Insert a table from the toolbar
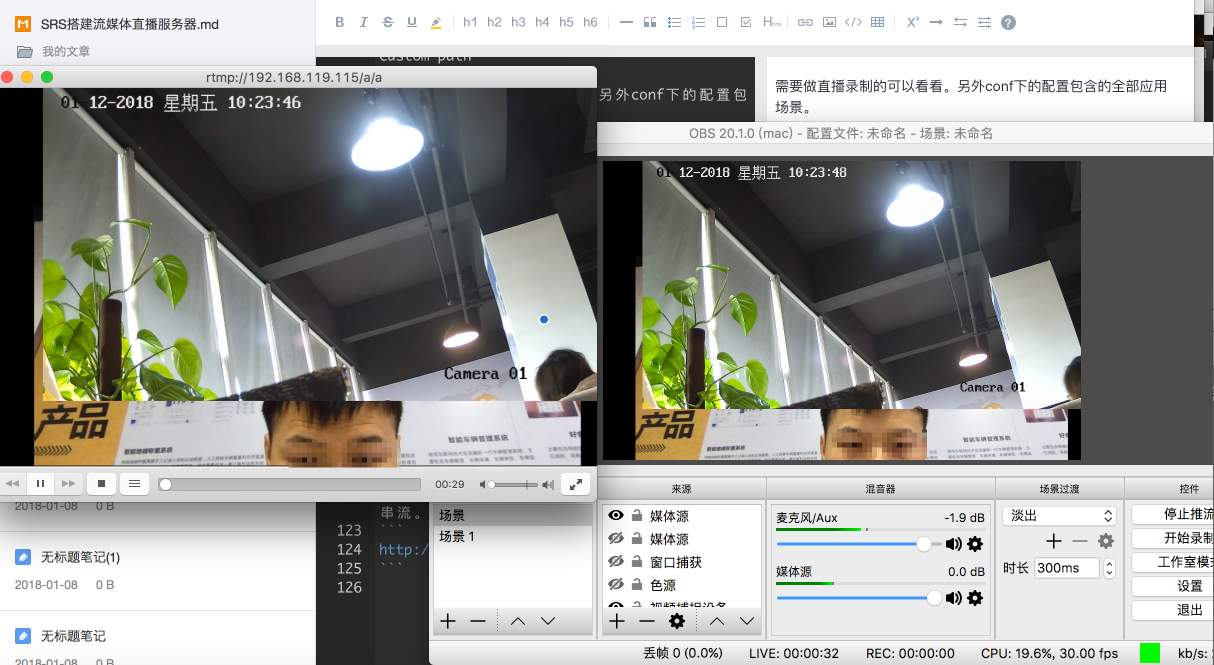The image size is (1214, 665). tap(877, 22)
